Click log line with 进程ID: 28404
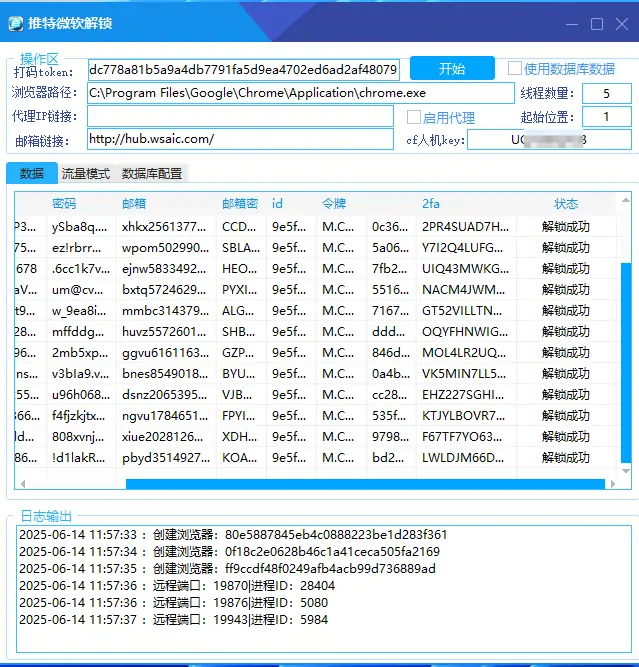The width and height of the screenshot is (639, 667). (x=177, y=586)
